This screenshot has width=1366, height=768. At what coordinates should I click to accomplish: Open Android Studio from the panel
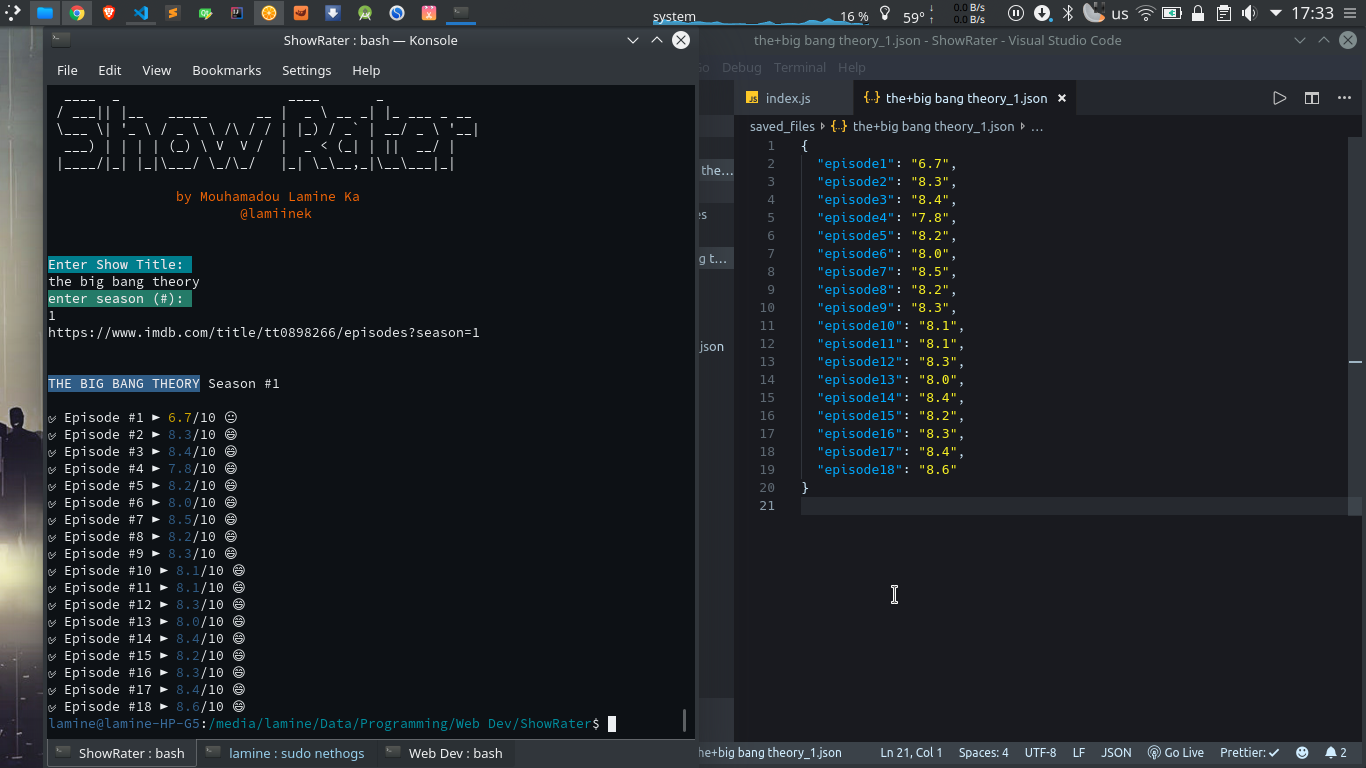(x=364, y=13)
